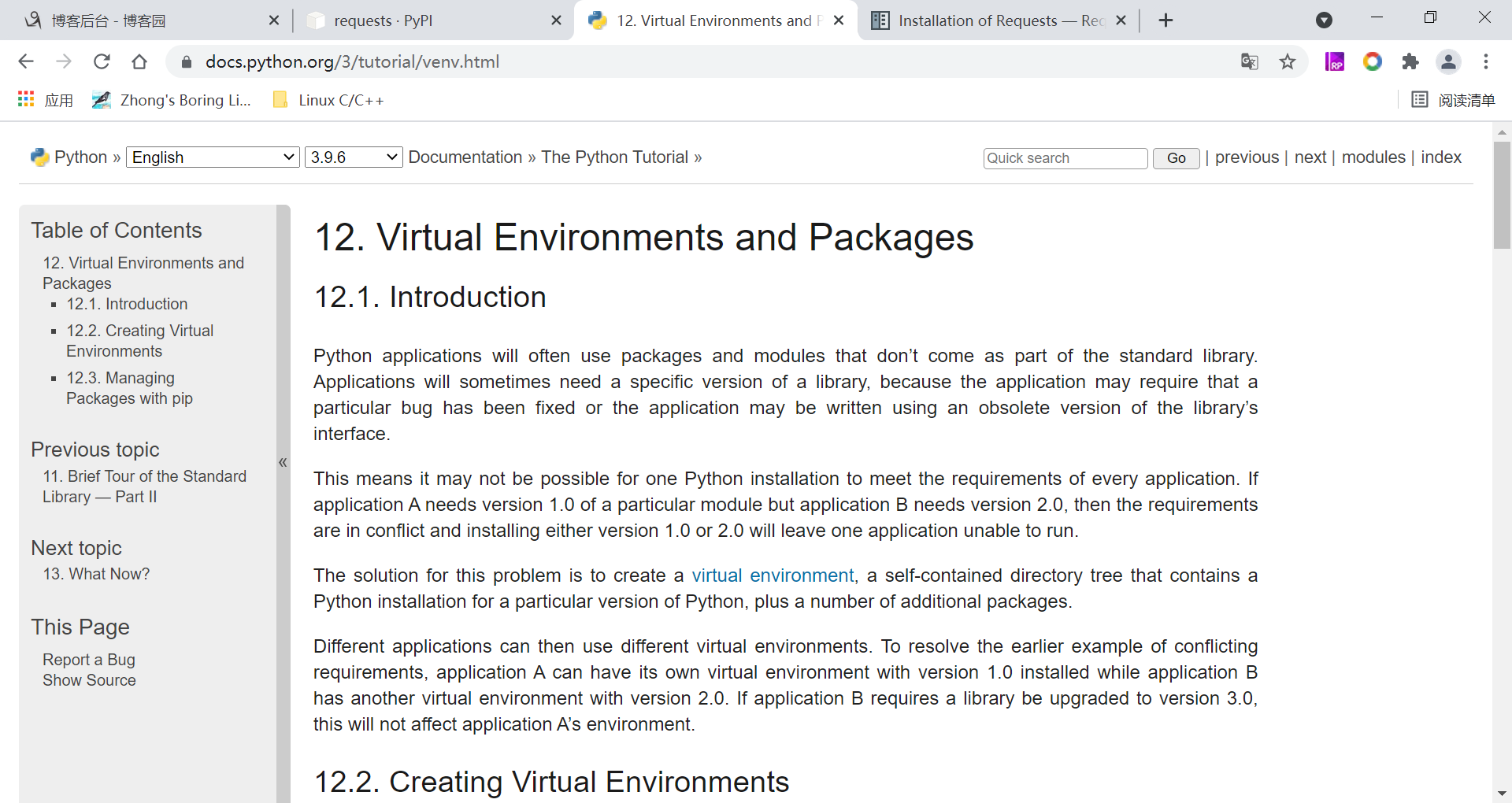This screenshot has height=803, width=1512.
Task: Click the apps grid icon in bookmarks bar
Action: click(26, 99)
